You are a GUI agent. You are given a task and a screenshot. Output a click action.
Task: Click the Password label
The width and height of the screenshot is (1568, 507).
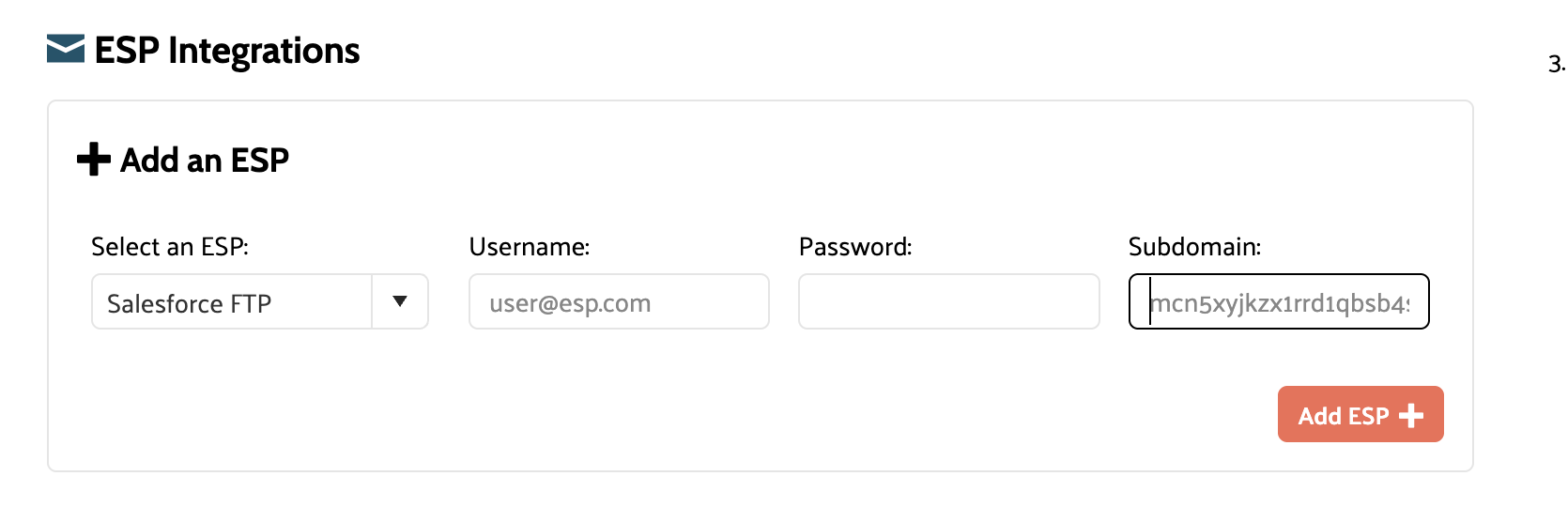click(855, 247)
